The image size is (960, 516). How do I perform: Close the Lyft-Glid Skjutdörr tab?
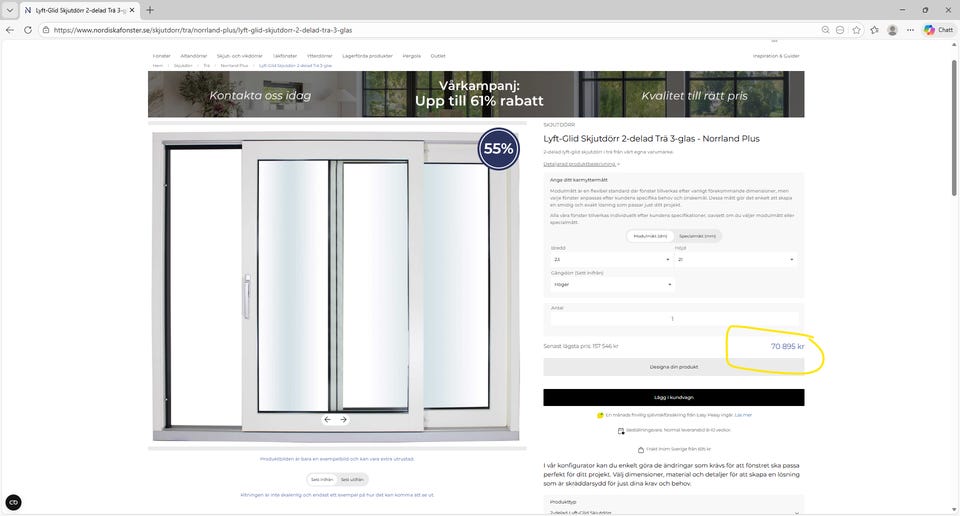coord(132,10)
